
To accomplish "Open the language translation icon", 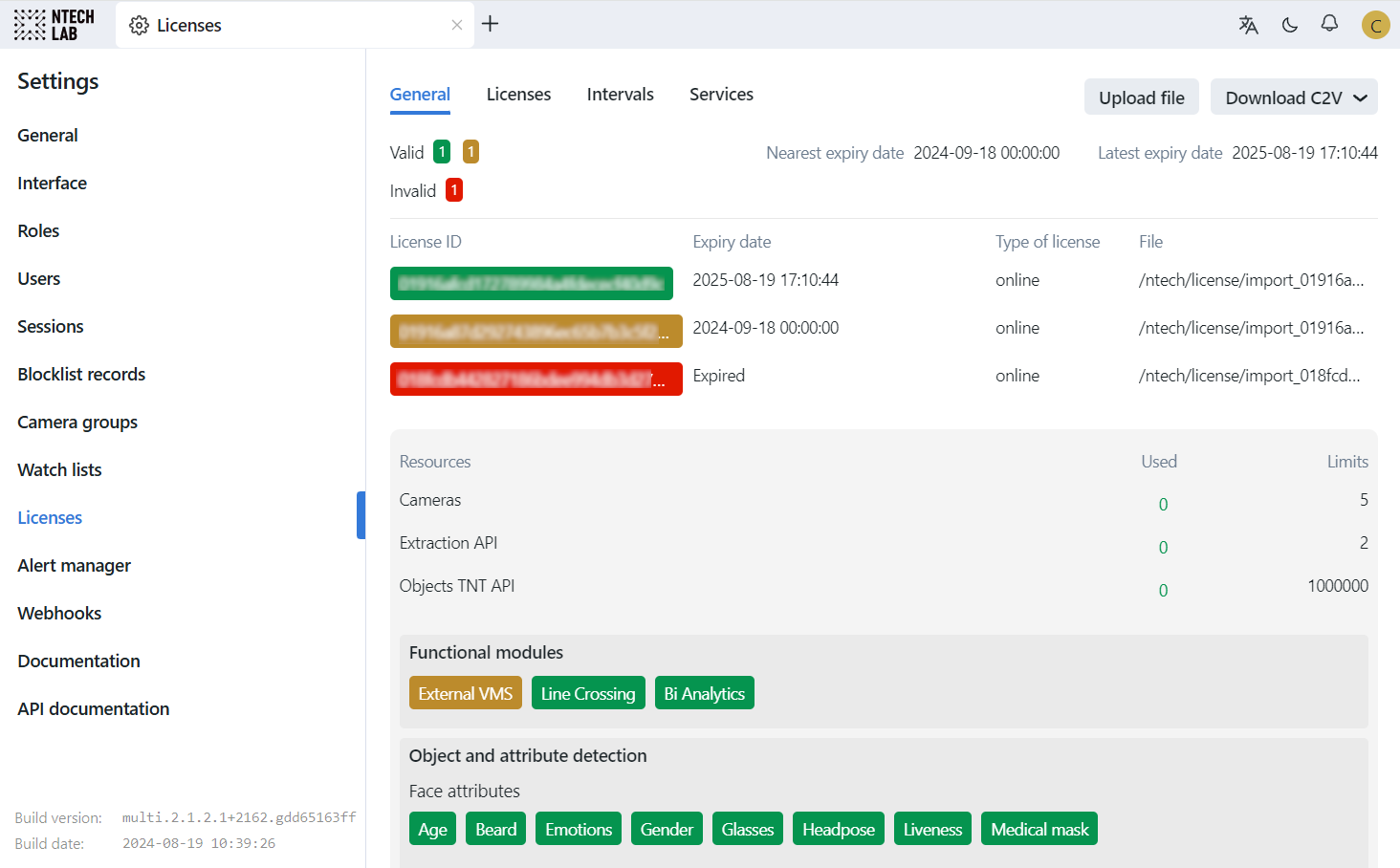I will [1248, 25].
